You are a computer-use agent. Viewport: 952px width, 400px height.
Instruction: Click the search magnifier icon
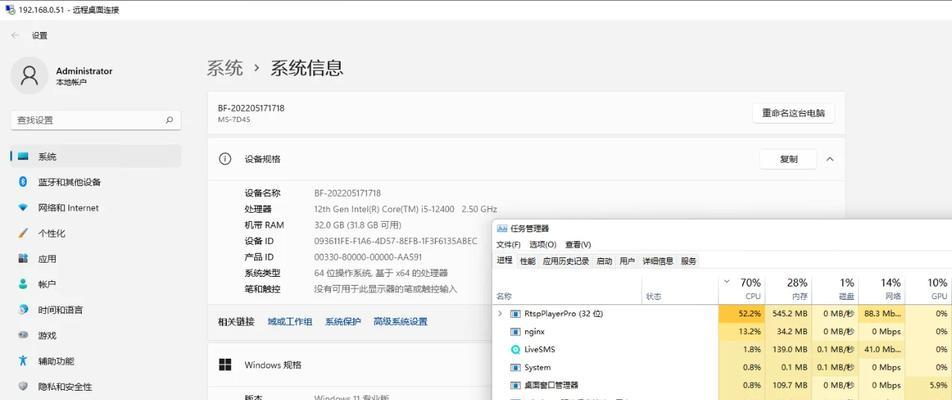169,120
